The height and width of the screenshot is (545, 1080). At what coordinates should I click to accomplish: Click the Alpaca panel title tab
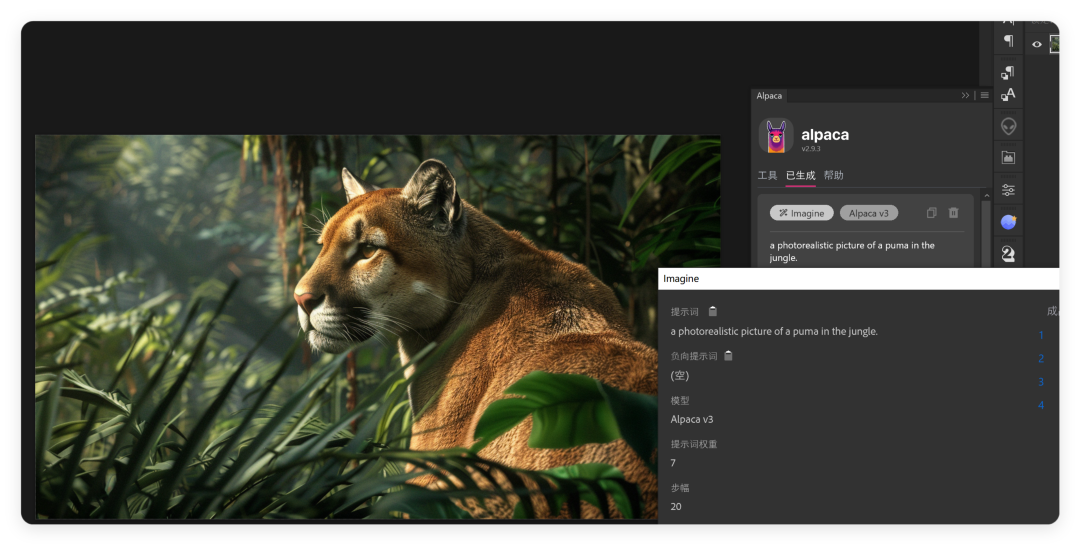click(769, 96)
